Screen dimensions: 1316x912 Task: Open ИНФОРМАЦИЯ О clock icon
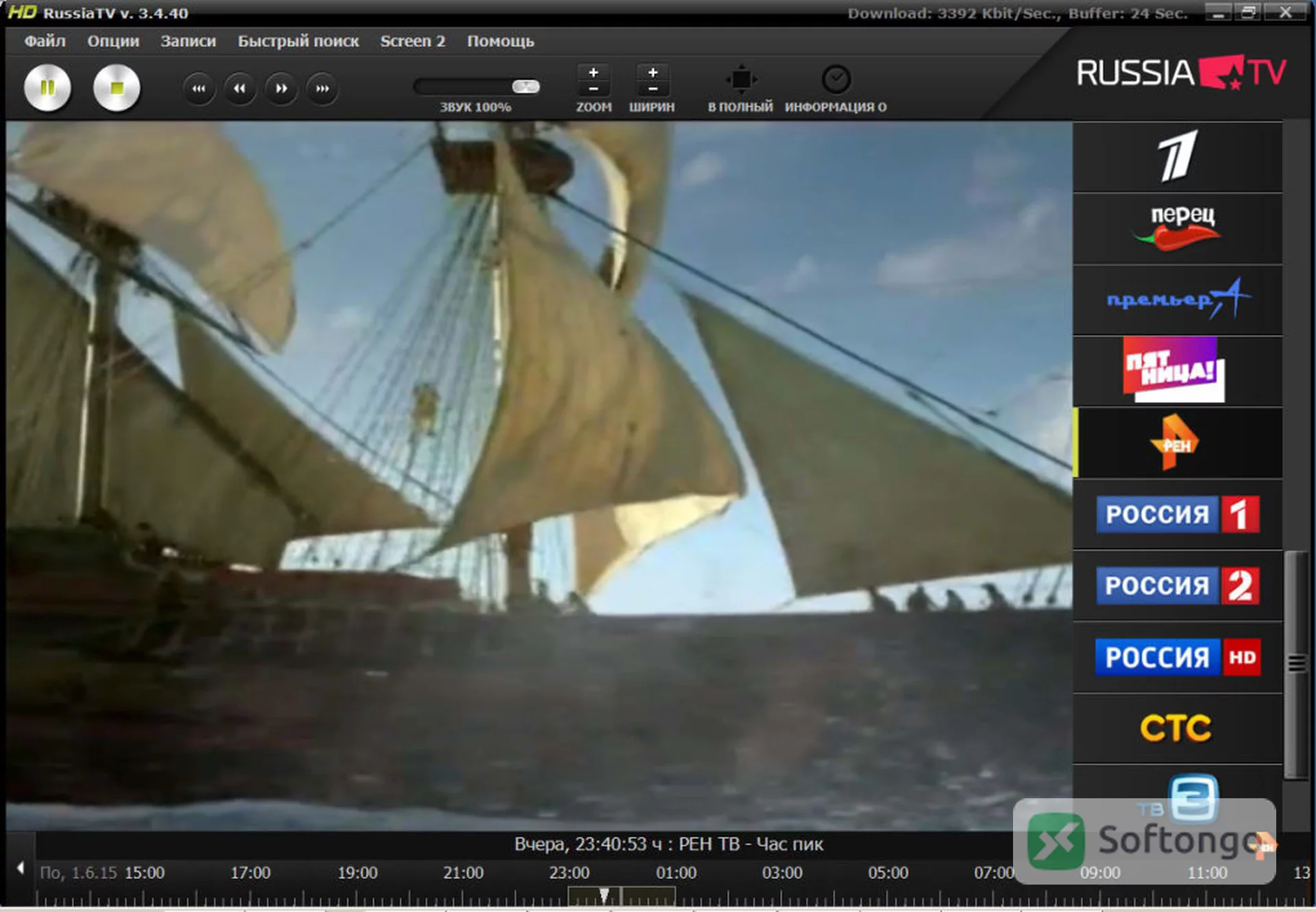click(x=836, y=79)
